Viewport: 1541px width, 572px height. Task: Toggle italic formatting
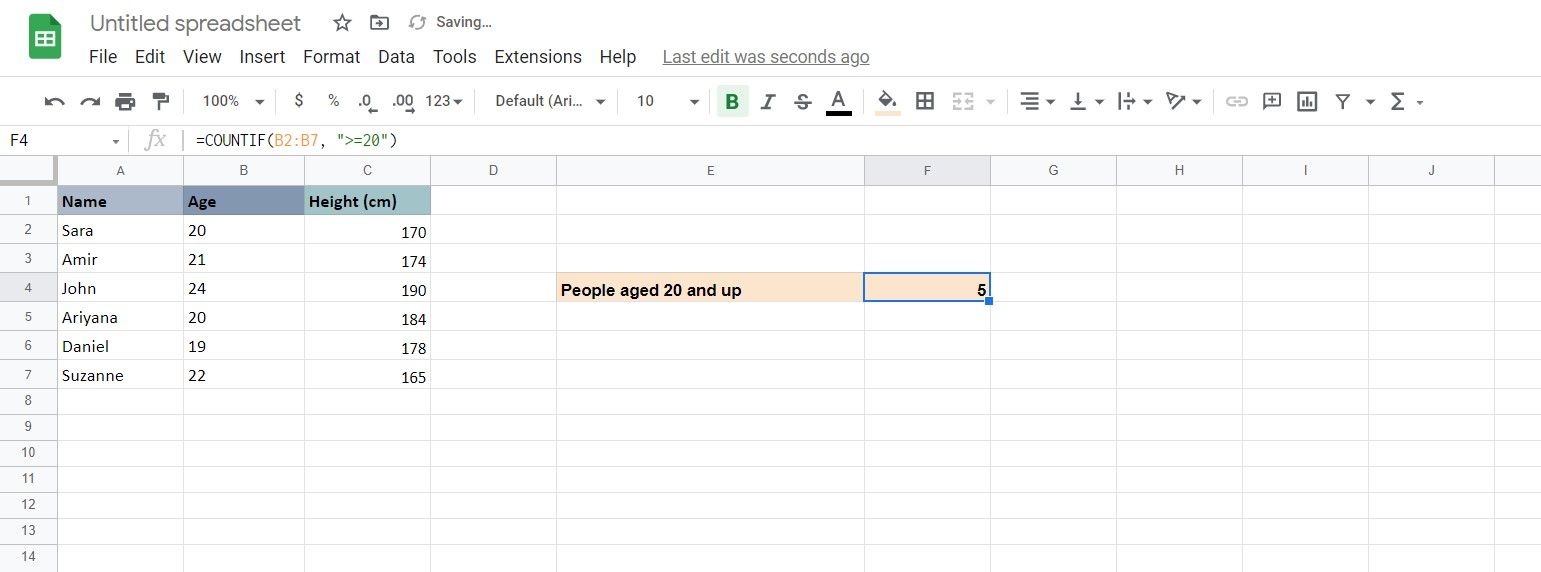pos(768,101)
